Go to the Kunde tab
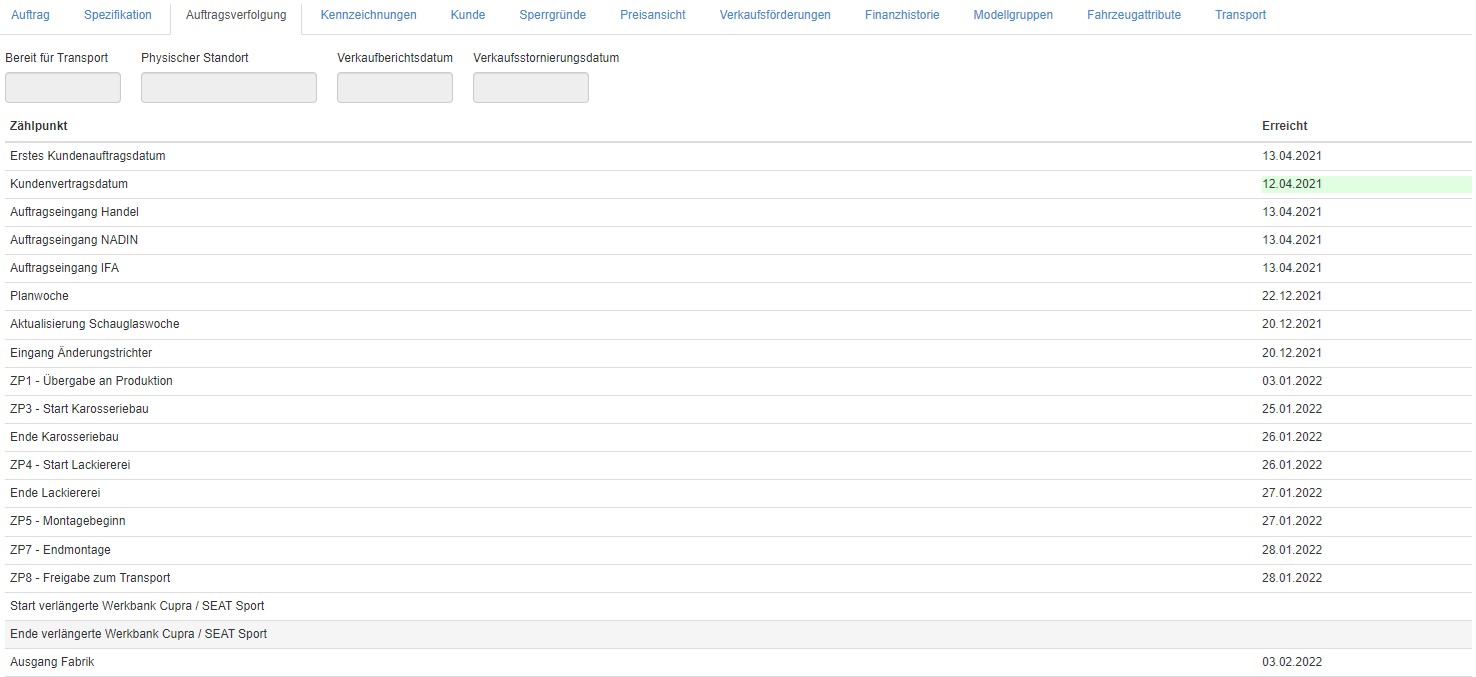 coord(468,15)
